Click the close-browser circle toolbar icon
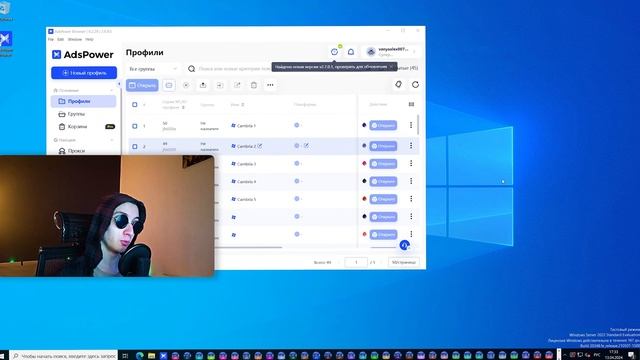 click(x=186, y=85)
